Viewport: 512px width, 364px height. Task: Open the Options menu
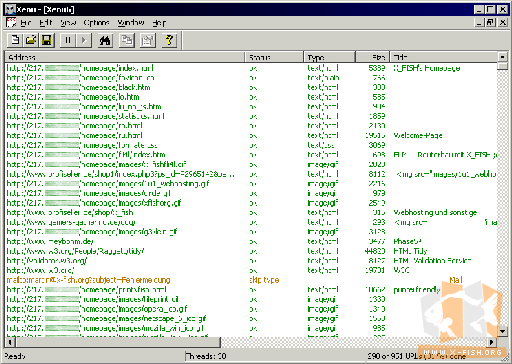click(96, 23)
